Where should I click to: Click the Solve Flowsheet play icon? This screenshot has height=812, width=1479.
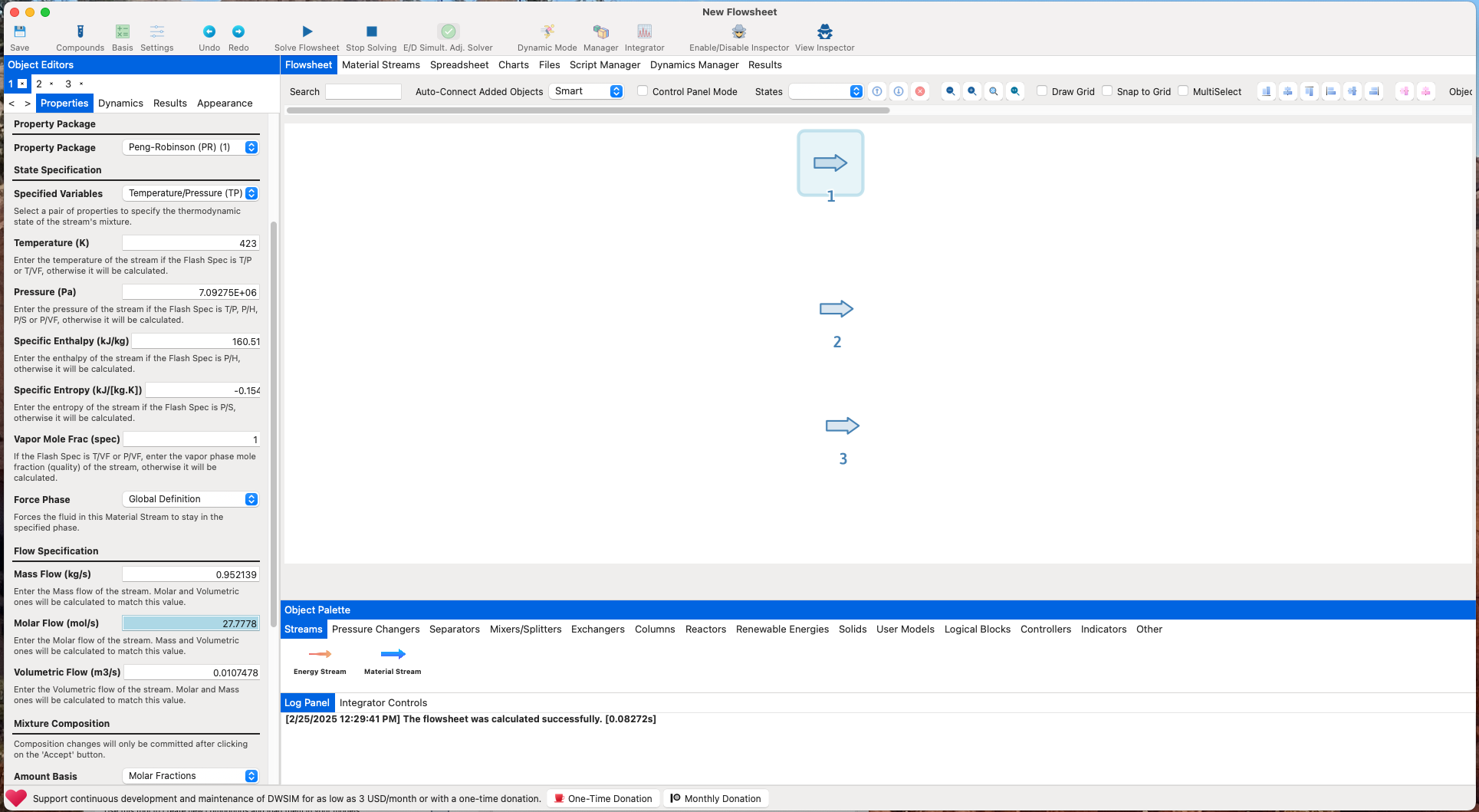[x=307, y=31]
